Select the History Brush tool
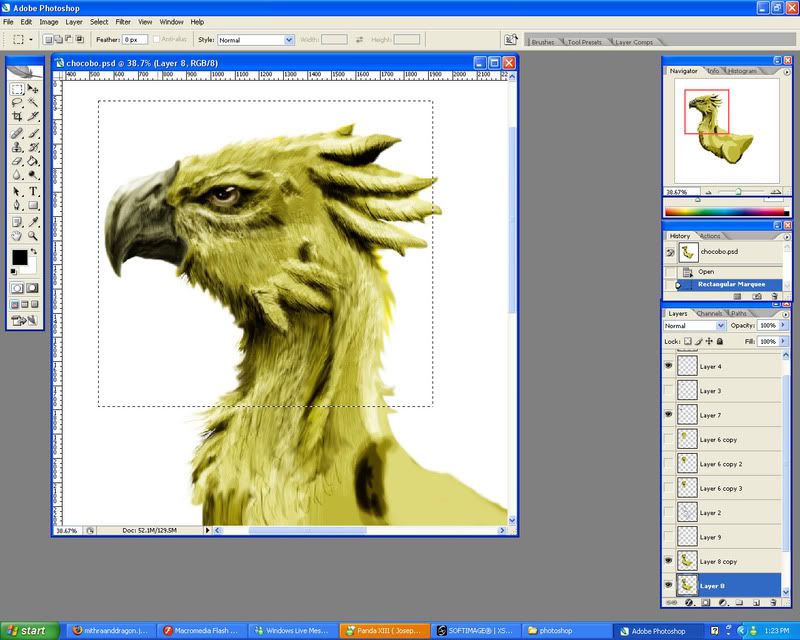The height and width of the screenshot is (640, 800). point(33,147)
